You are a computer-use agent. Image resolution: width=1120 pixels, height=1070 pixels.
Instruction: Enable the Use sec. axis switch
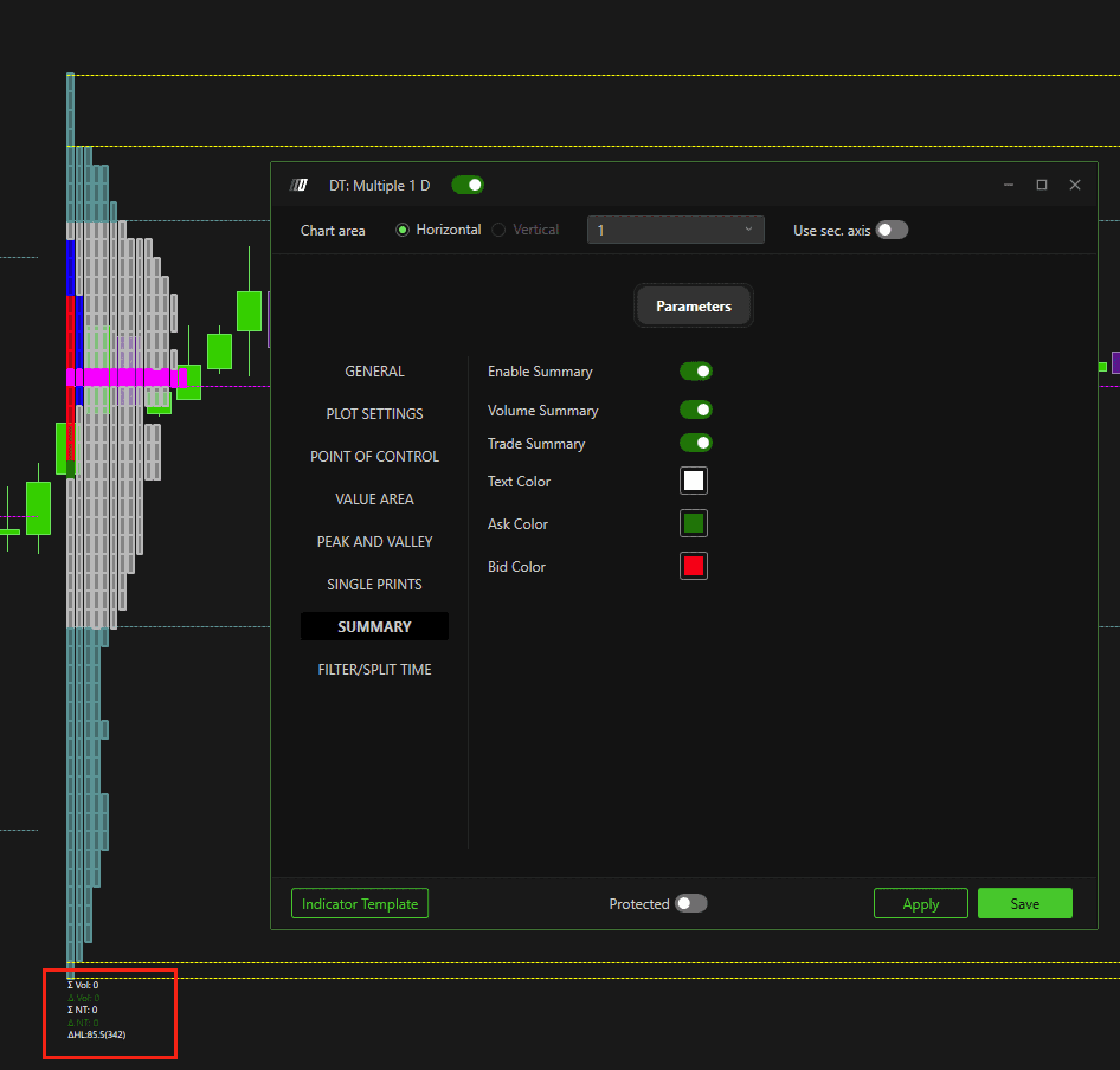892,230
